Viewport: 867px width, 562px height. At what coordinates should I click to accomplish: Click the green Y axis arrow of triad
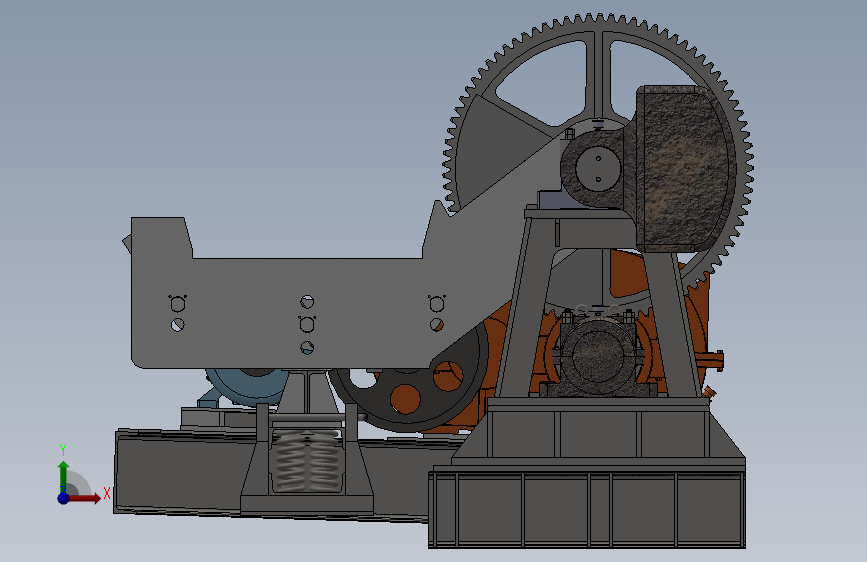pyautogui.click(x=63, y=475)
